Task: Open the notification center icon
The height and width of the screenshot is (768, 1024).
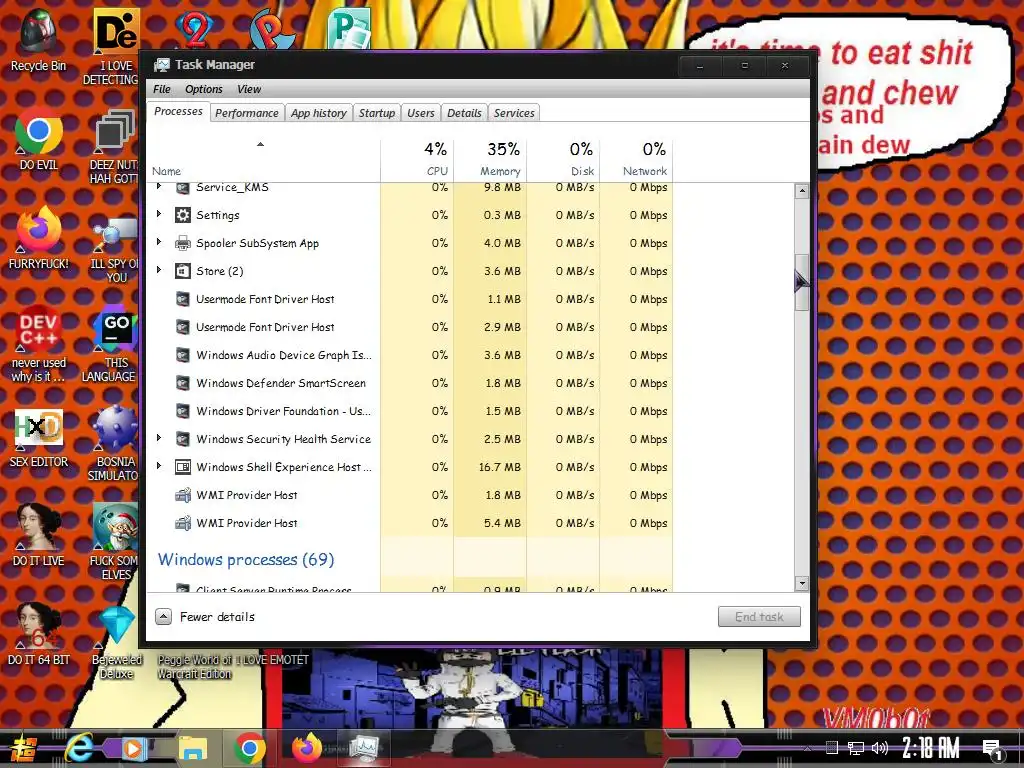Action: coord(993,749)
